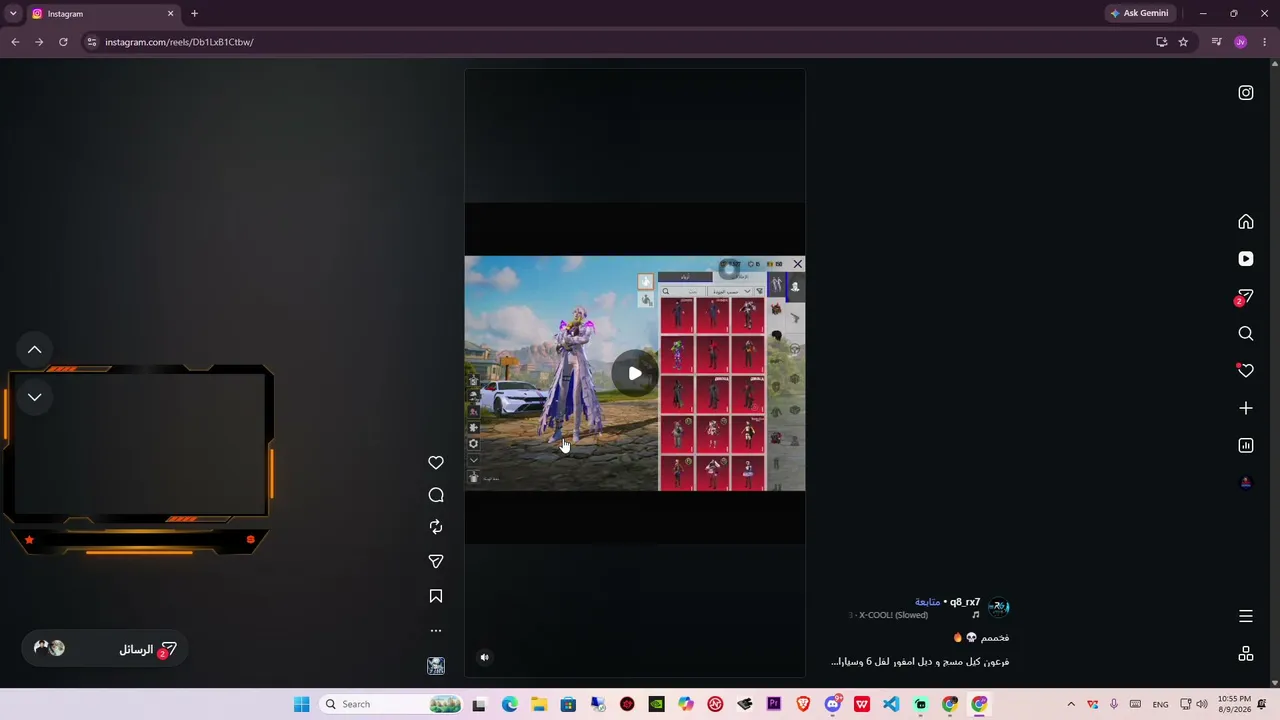
Task: Go forward in browser history
Action: click(39, 42)
